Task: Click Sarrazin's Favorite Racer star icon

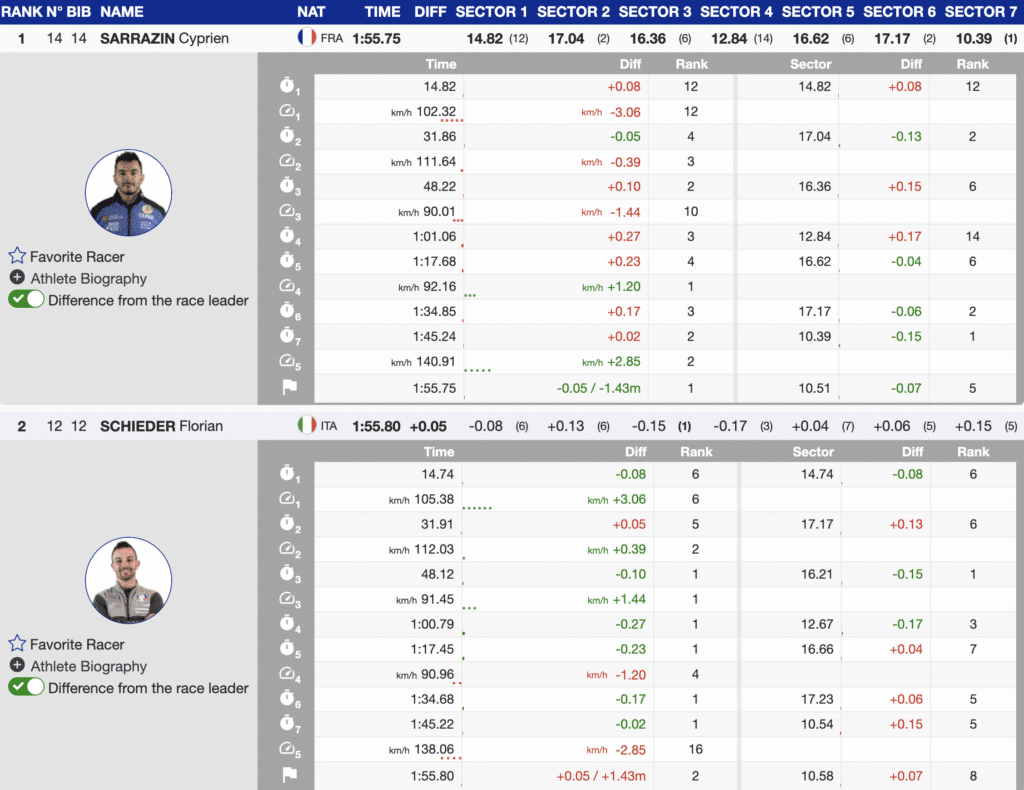Action: [x=17, y=257]
